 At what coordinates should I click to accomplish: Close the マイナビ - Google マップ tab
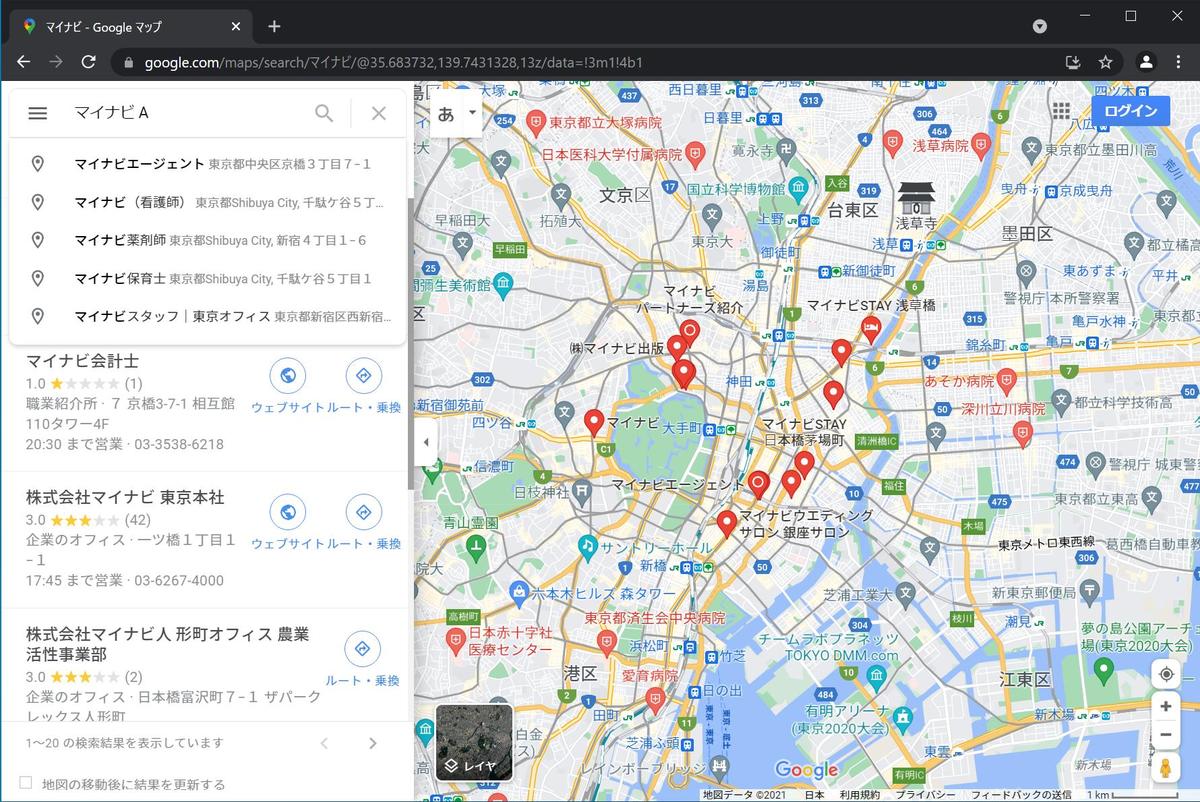tap(236, 26)
